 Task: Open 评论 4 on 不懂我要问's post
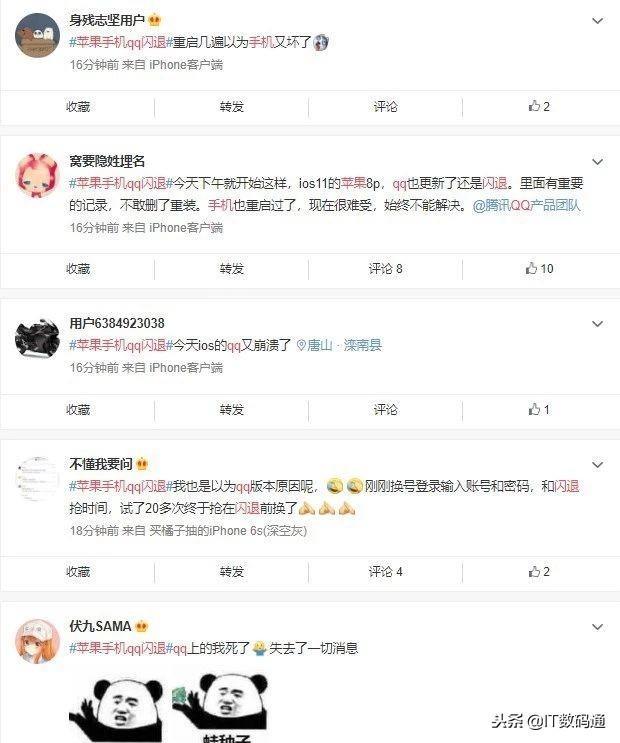click(x=385, y=571)
